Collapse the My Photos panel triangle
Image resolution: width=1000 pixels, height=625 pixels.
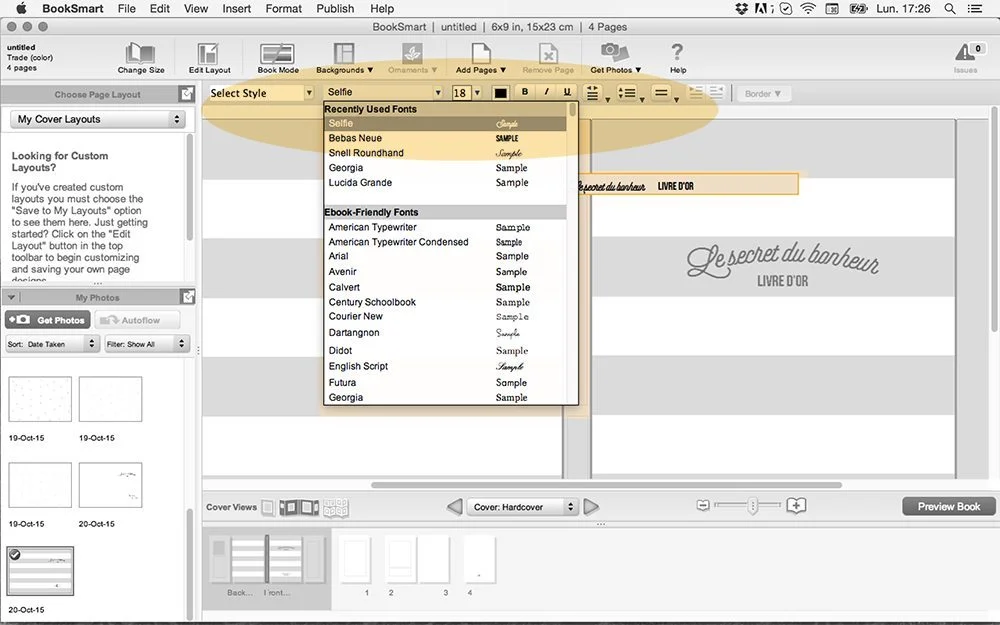point(11,297)
